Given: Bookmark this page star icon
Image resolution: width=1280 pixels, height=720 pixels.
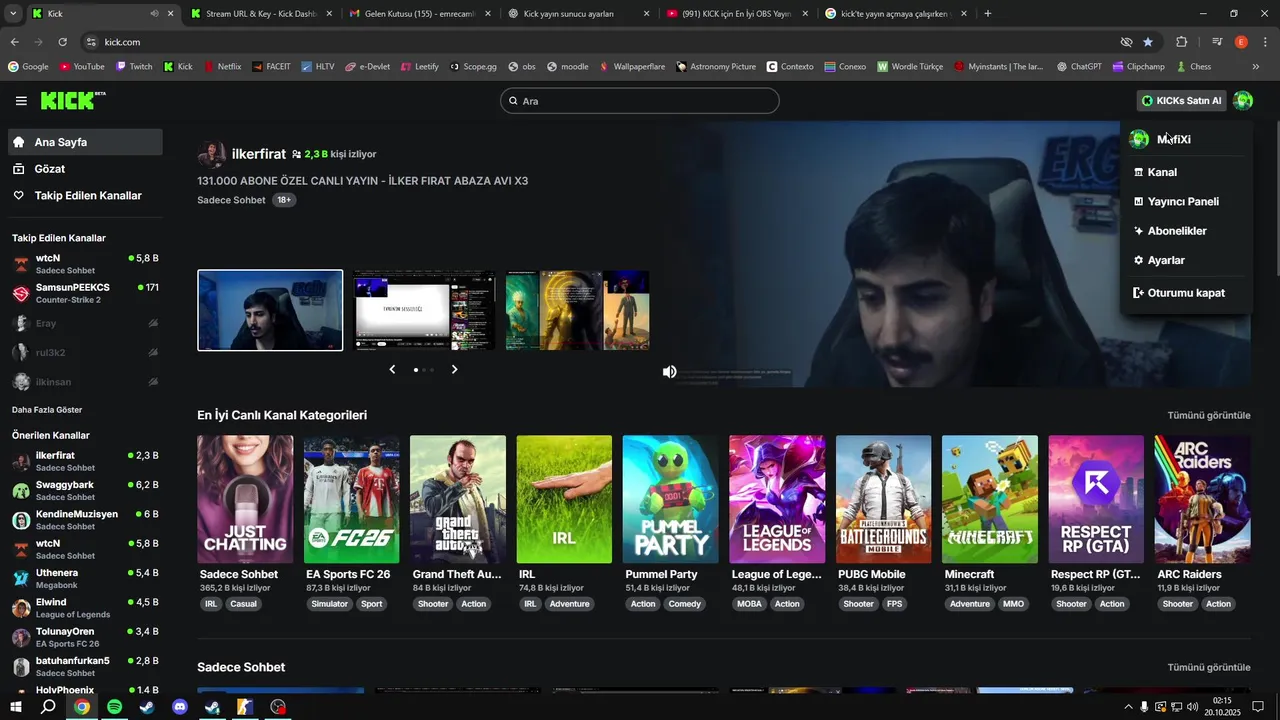Looking at the screenshot, I should click(1148, 42).
